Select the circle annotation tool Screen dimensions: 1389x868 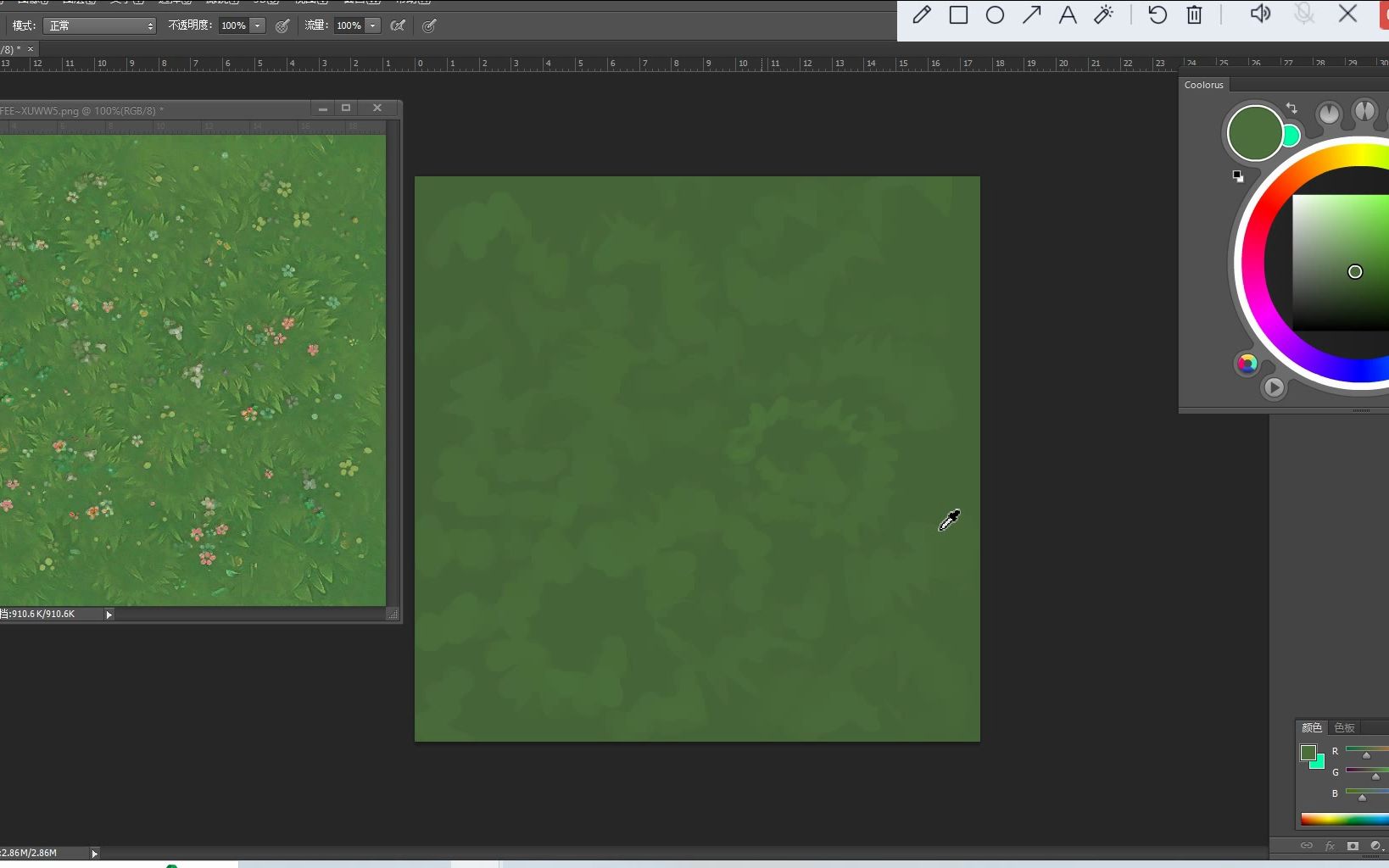995,15
